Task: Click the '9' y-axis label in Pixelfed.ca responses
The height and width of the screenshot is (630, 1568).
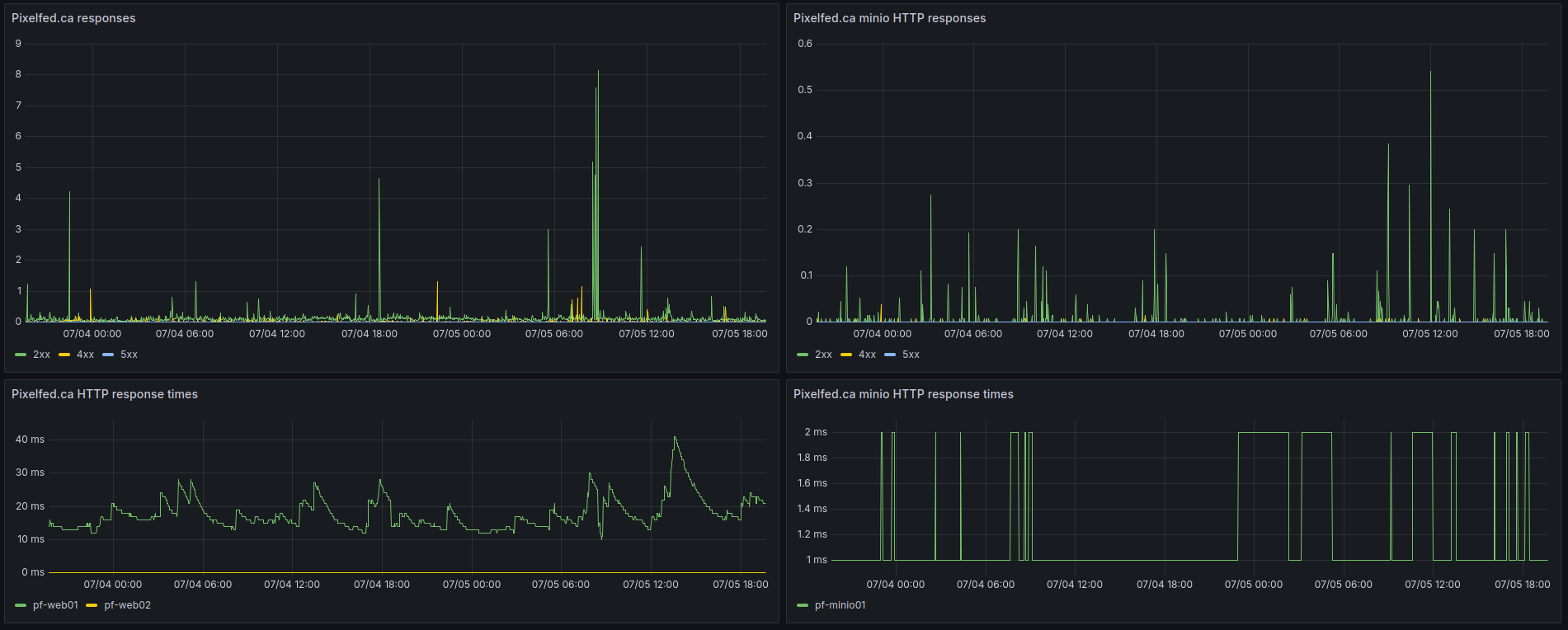Action: click(x=18, y=44)
